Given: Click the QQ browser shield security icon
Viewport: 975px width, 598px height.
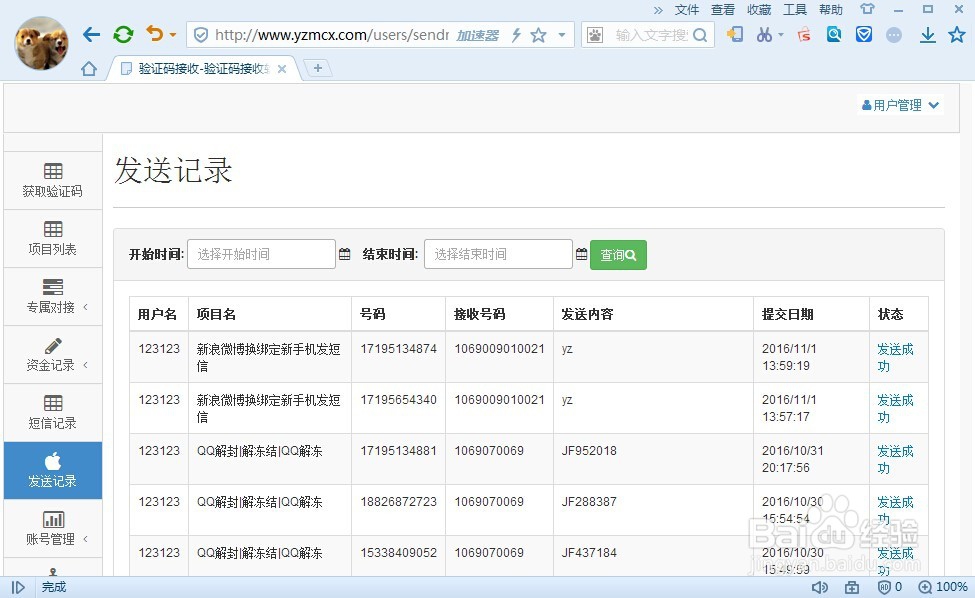Looking at the screenshot, I should (862, 33).
